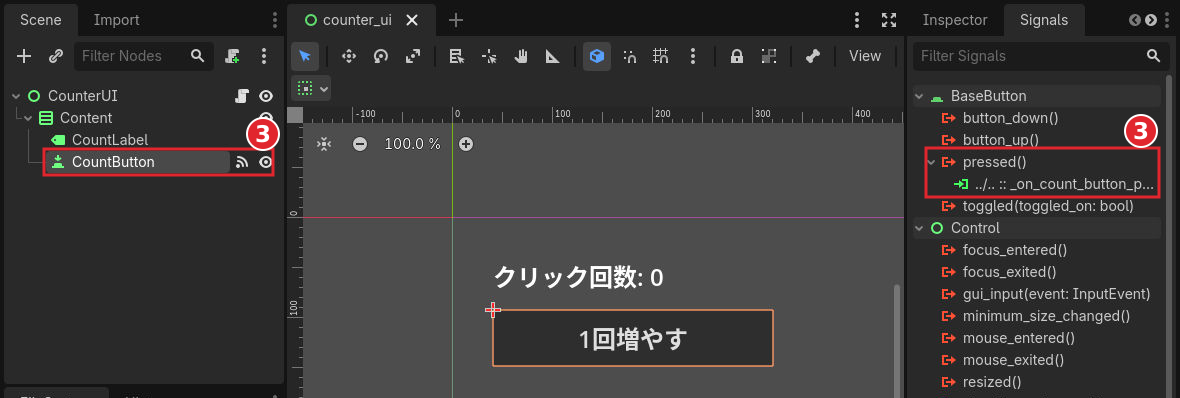Switch to the Inspector tab
This screenshot has height=398, width=1180.
tap(955, 20)
